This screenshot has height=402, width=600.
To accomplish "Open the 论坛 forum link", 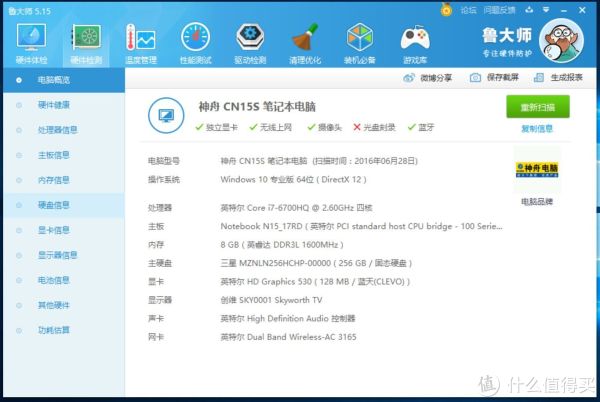I will [x=468, y=10].
